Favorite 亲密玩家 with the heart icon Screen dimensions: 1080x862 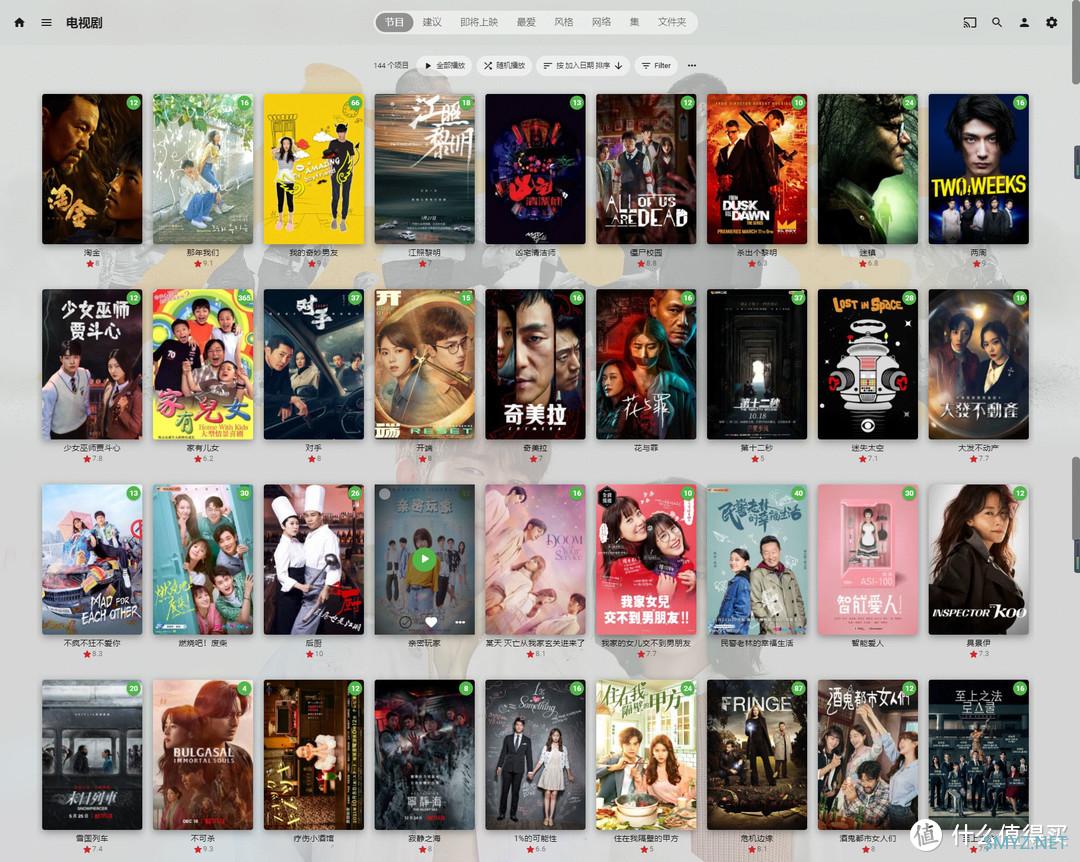(431, 622)
